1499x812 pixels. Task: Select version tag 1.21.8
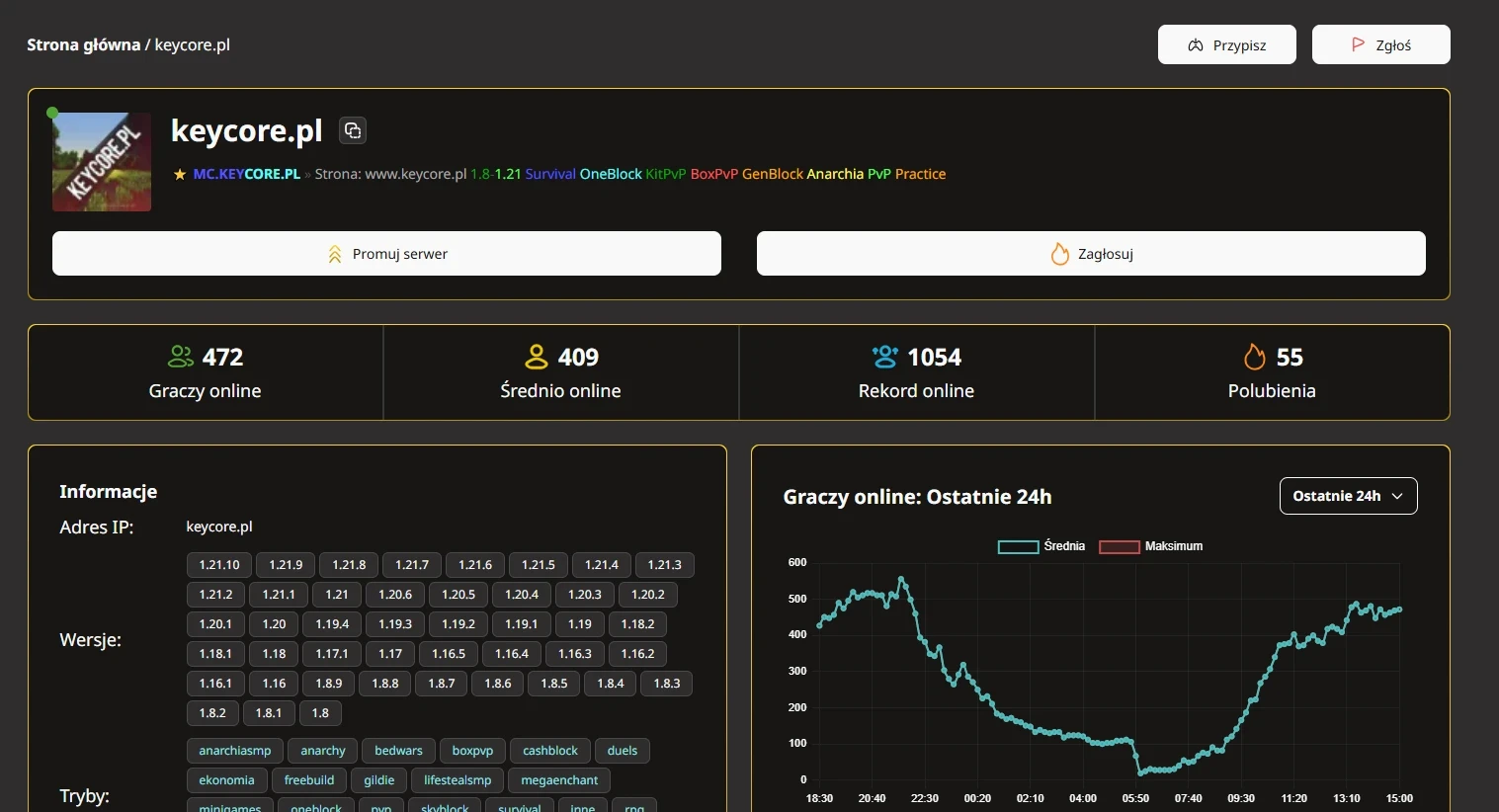(349, 565)
